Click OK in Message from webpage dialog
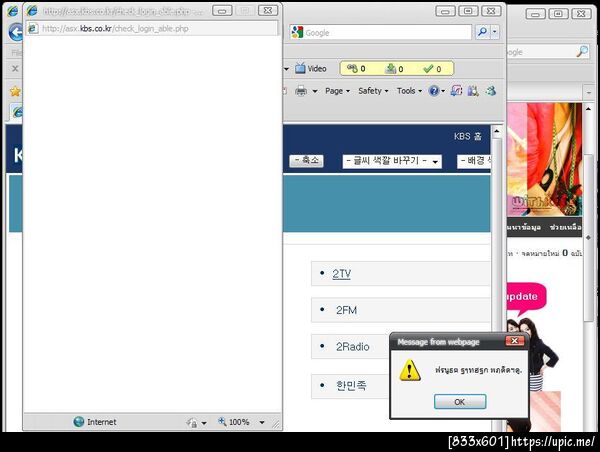The width and height of the screenshot is (600, 452). click(460, 402)
